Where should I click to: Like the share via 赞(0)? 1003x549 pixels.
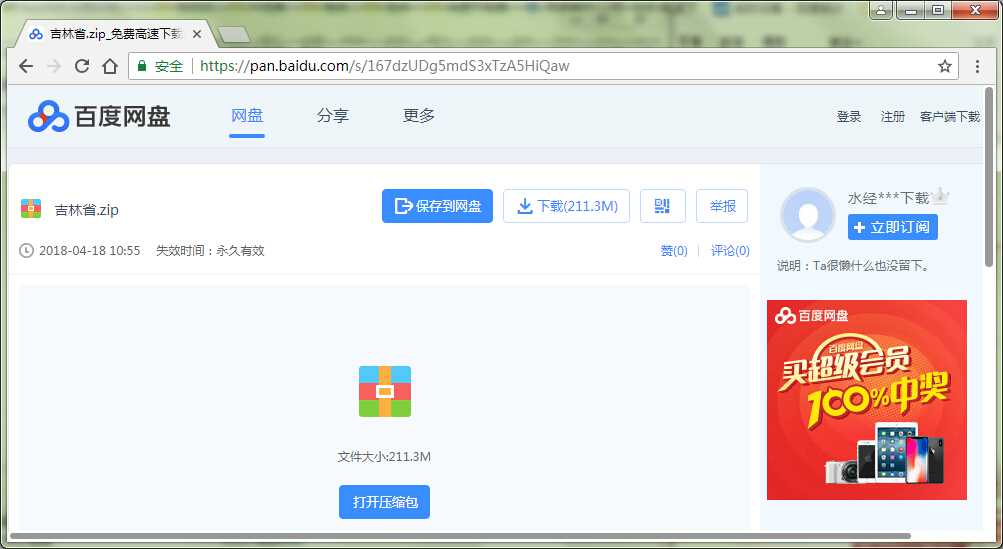[x=674, y=251]
